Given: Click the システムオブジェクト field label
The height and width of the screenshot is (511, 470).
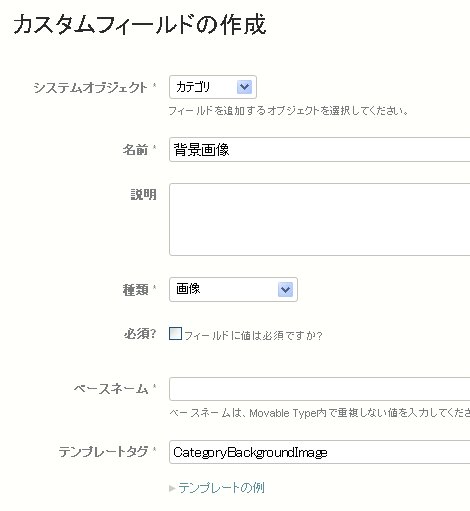Looking at the screenshot, I should pos(90,88).
